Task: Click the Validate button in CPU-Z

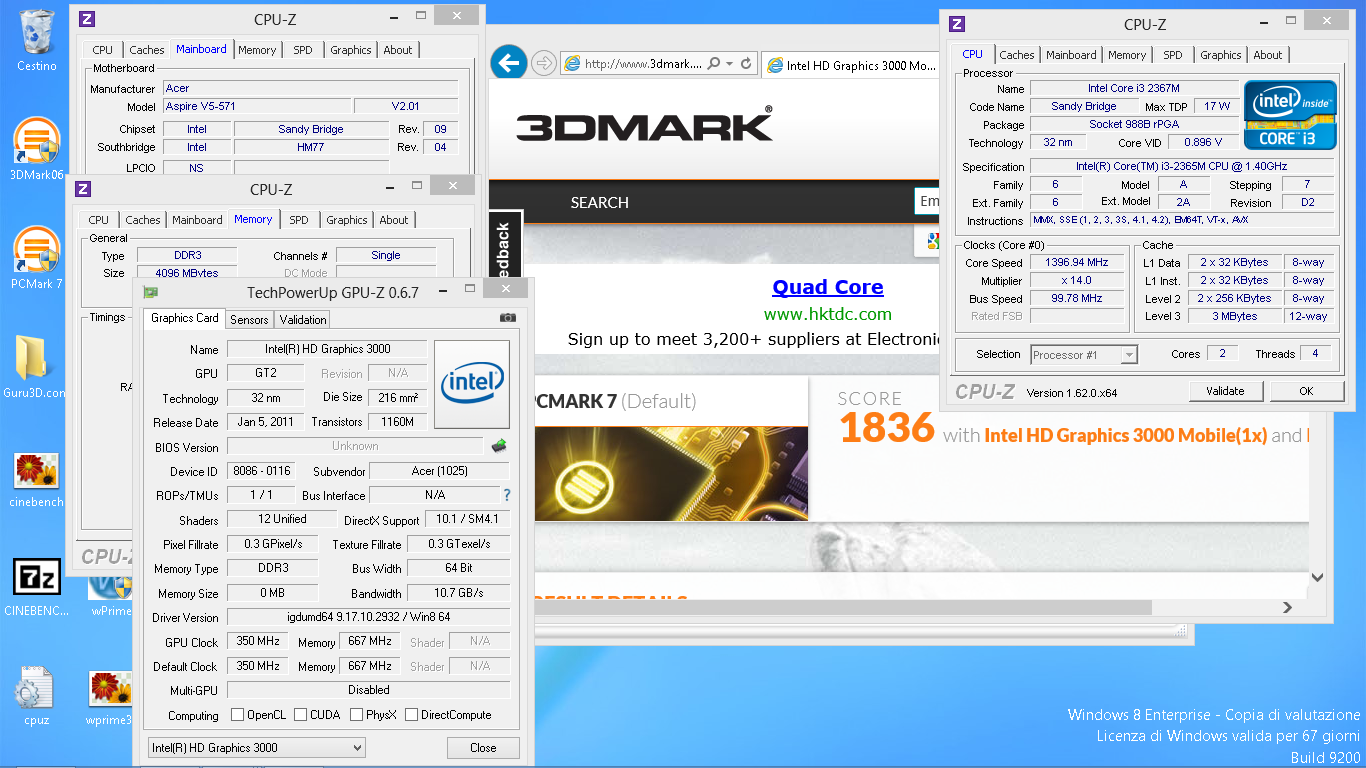Action: (1225, 391)
